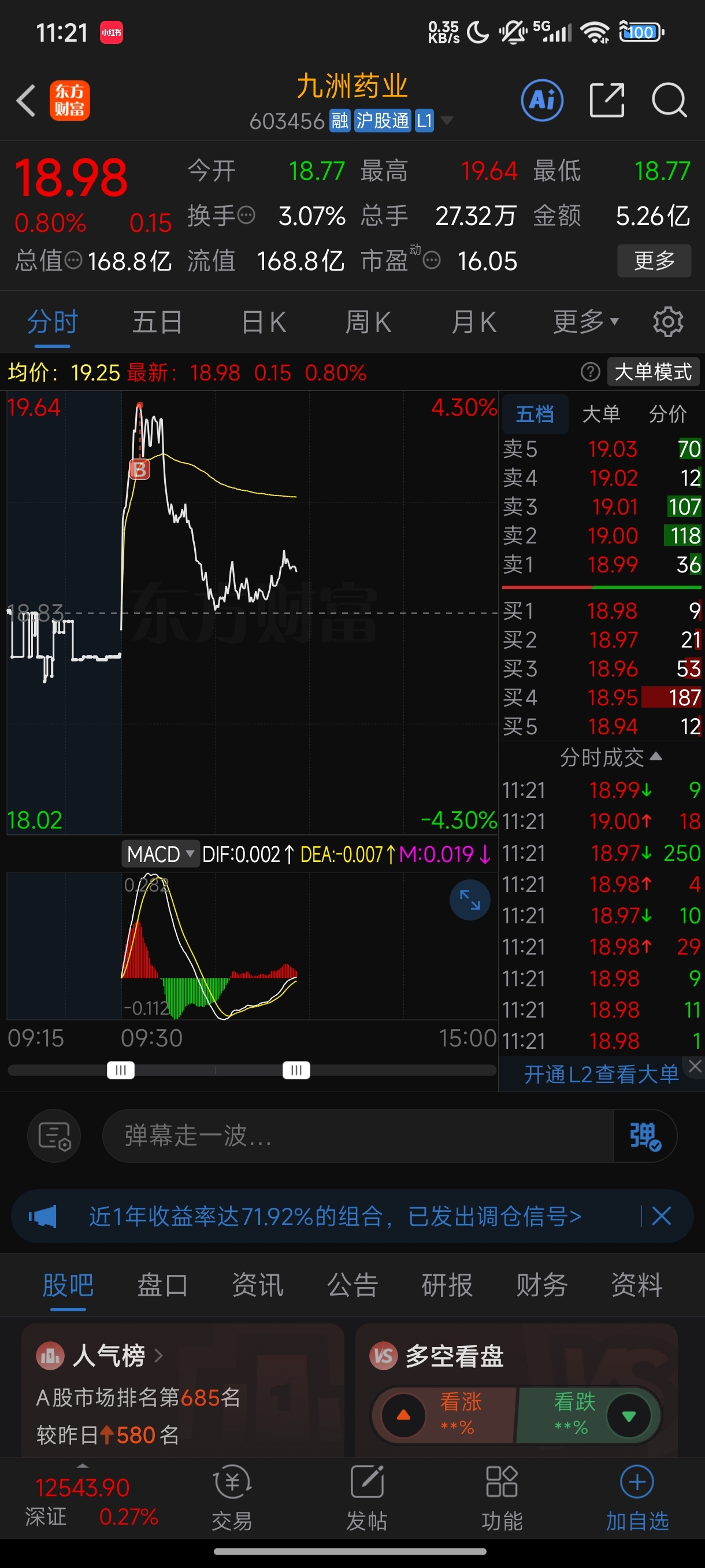705x1568 pixels.
Task: Vote 看涨 with the up arrow
Action: [403, 1415]
